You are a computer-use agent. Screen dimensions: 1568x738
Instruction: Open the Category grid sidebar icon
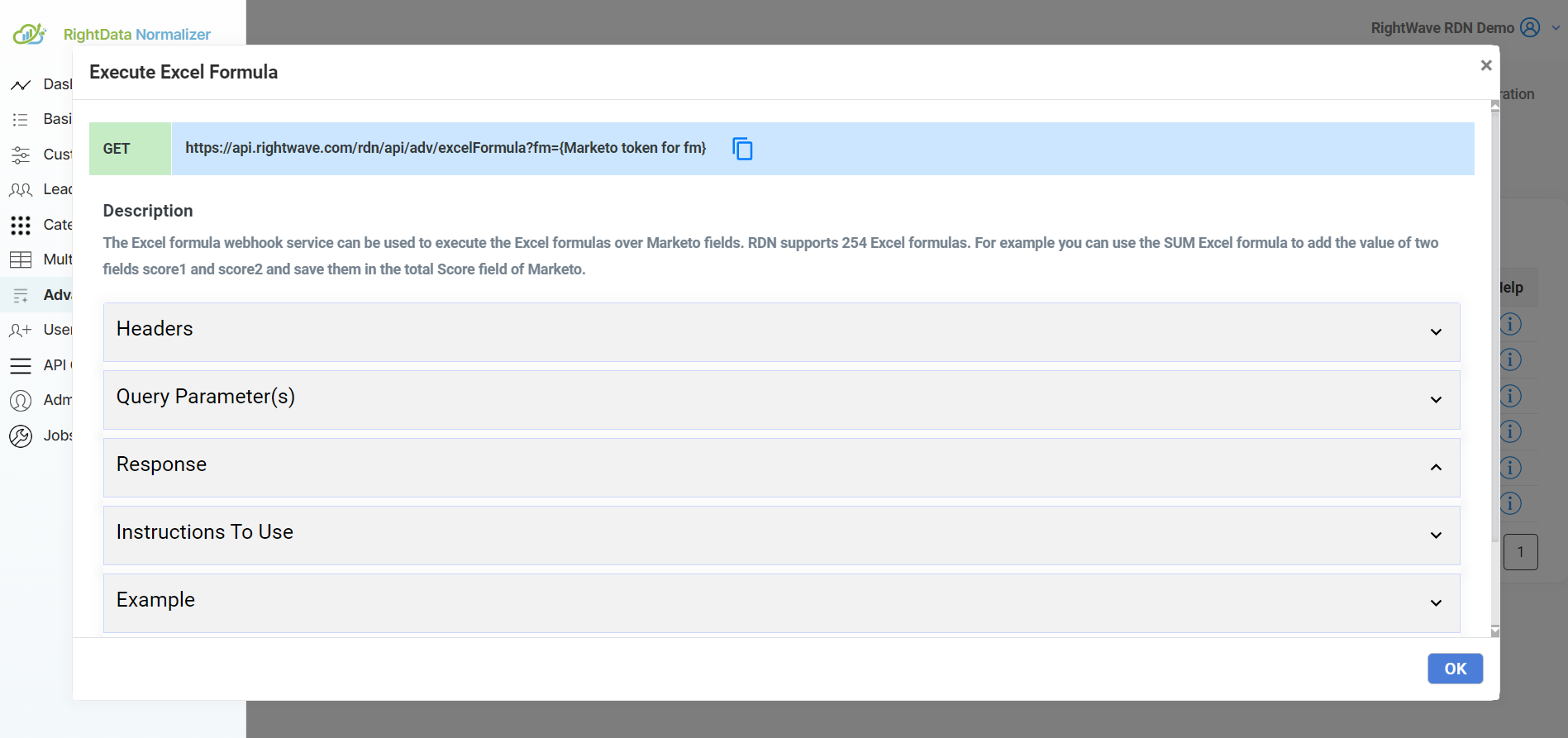click(x=21, y=225)
